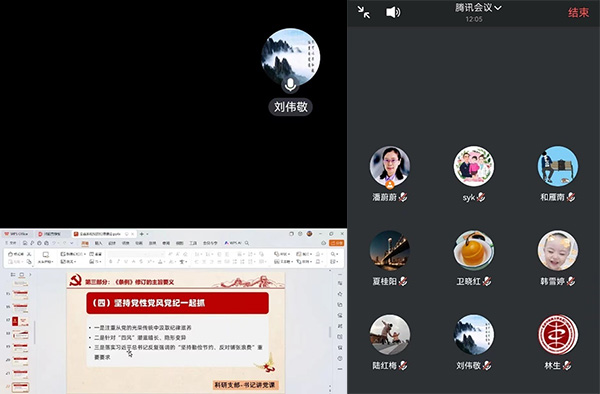The width and height of the screenshot is (600, 394).
Task: Click the search magnifier in WPS ribbon tabs
Action: 247,243
